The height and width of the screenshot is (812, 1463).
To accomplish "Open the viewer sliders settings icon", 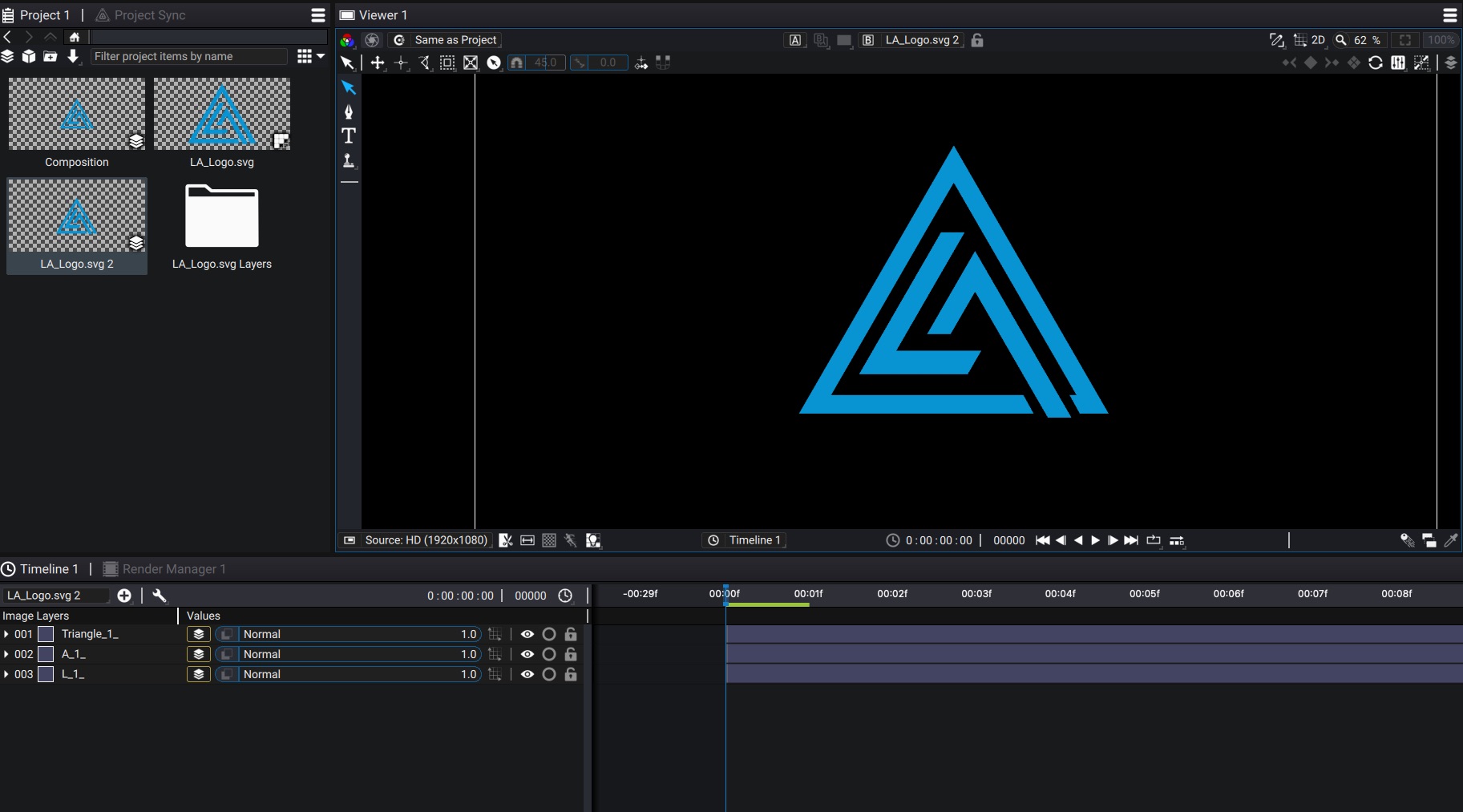I will pyautogui.click(x=1398, y=63).
